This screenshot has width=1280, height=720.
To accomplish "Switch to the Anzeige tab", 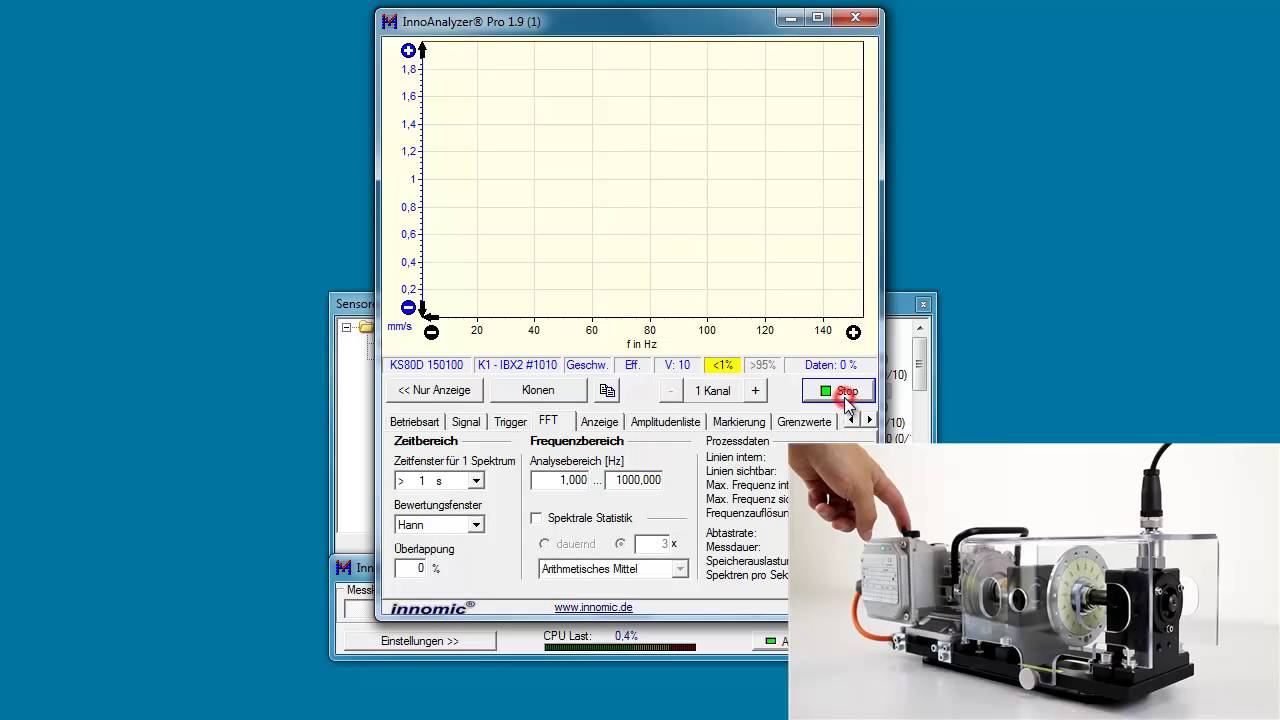I will click(x=599, y=422).
